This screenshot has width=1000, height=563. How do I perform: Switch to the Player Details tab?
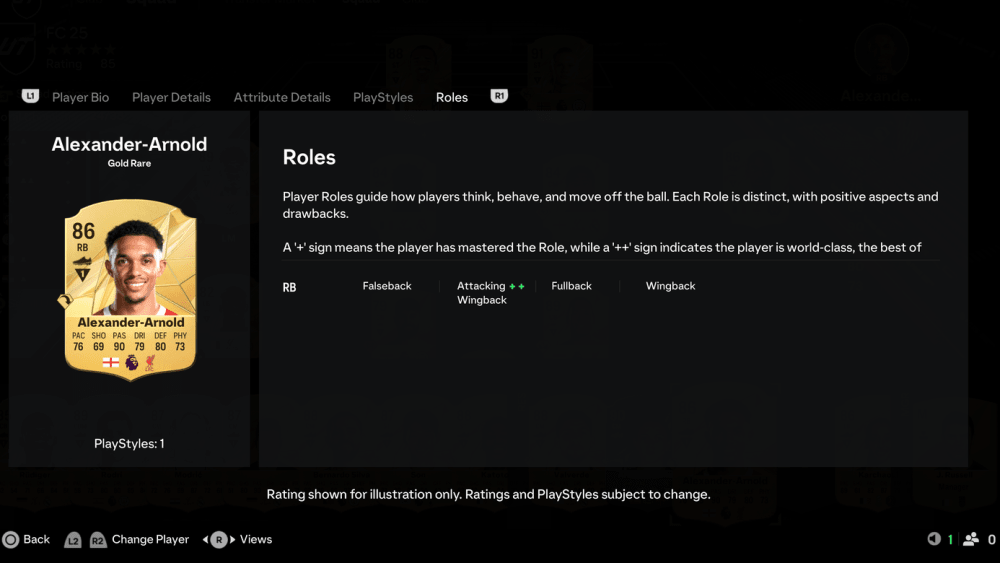171,98
